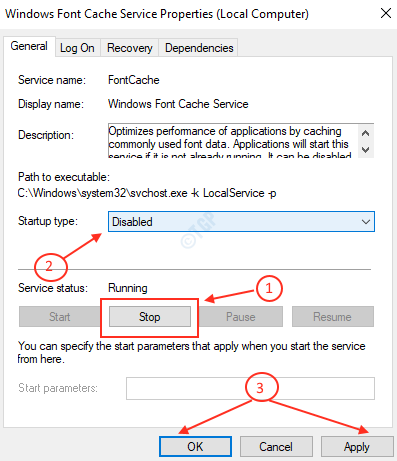Apply the service settings
The image size is (397, 461).
click(x=357, y=447)
